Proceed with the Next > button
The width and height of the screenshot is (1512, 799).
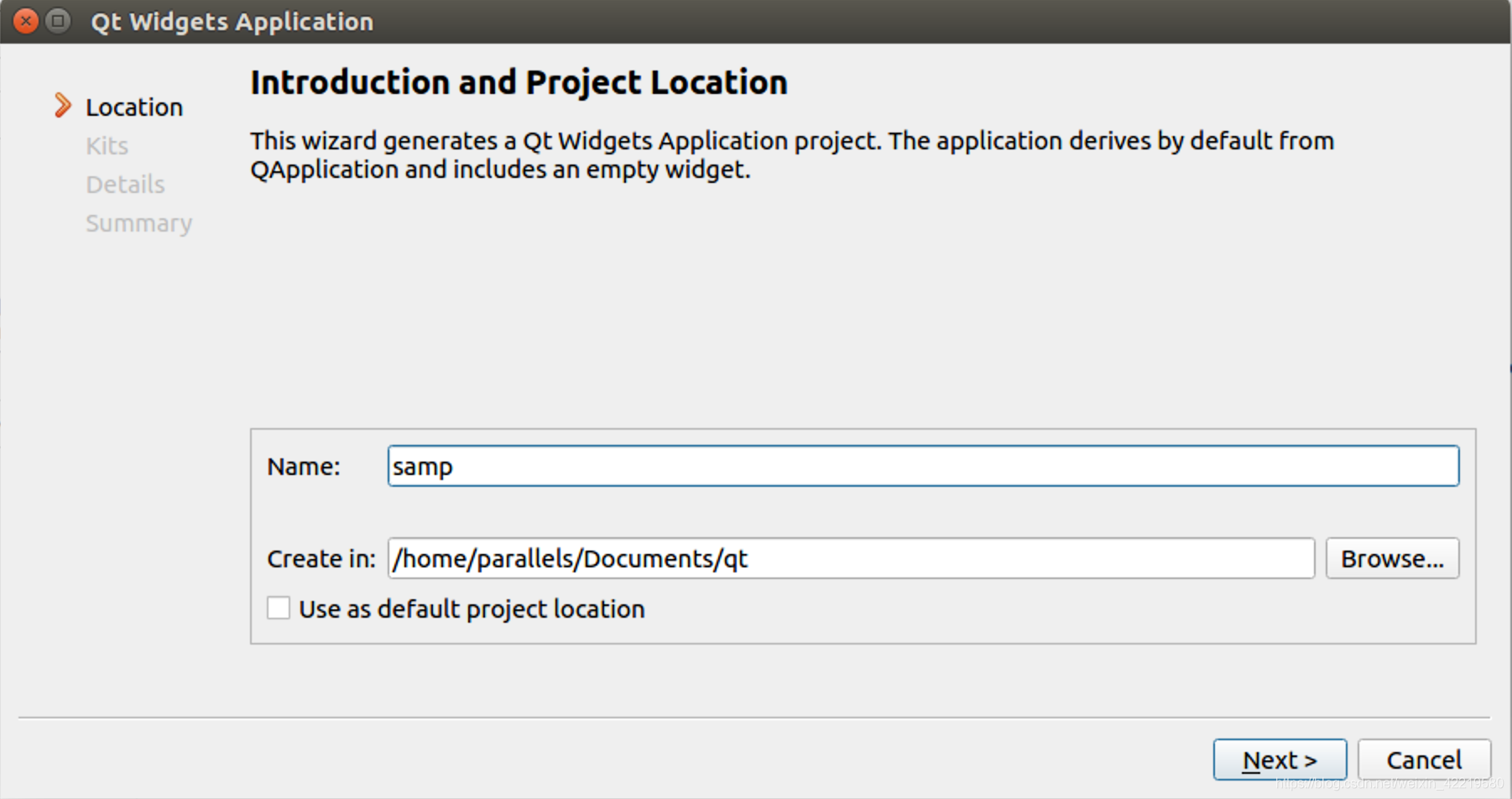(1280, 760)
